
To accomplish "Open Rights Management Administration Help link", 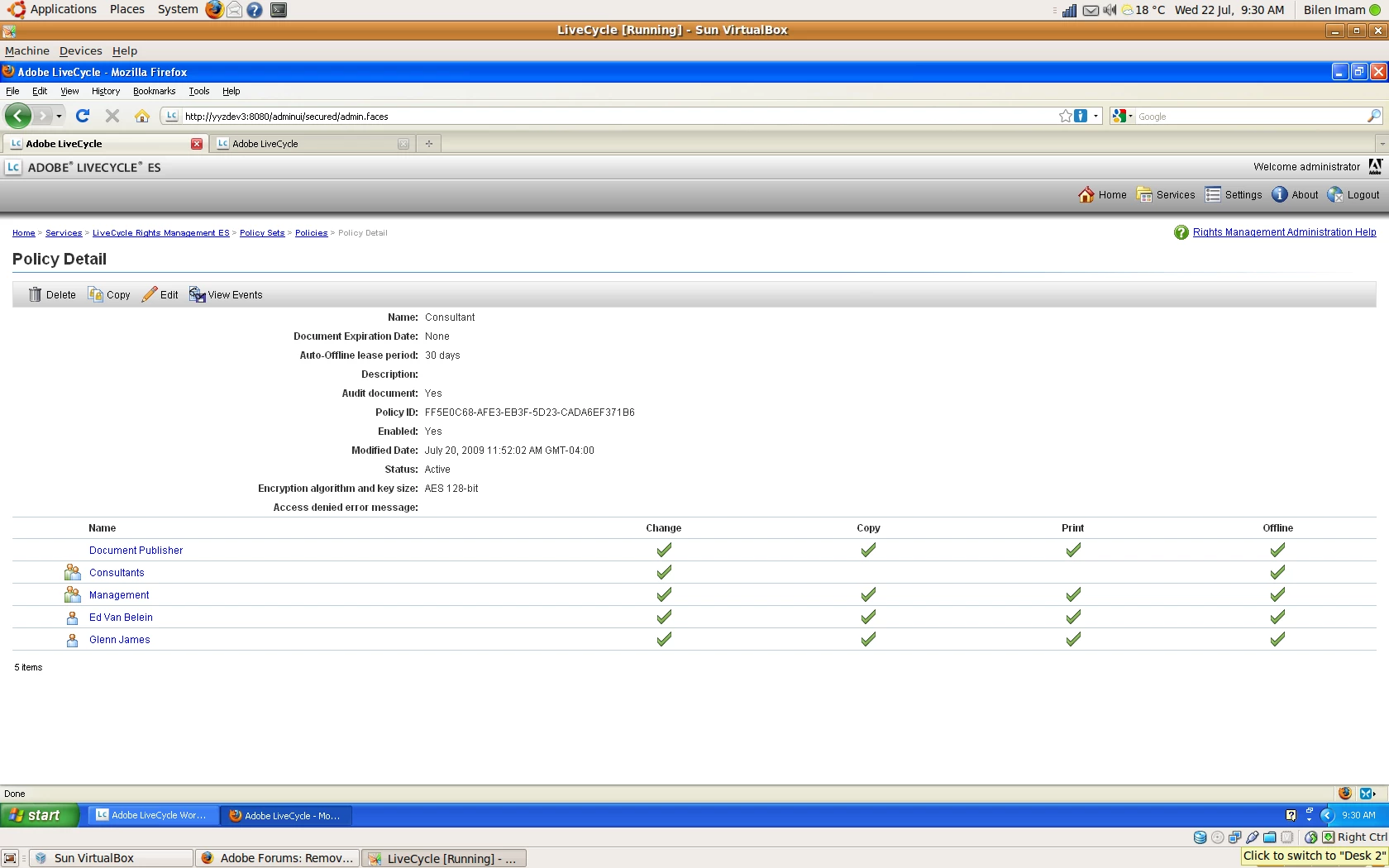I will point(1285,232).
